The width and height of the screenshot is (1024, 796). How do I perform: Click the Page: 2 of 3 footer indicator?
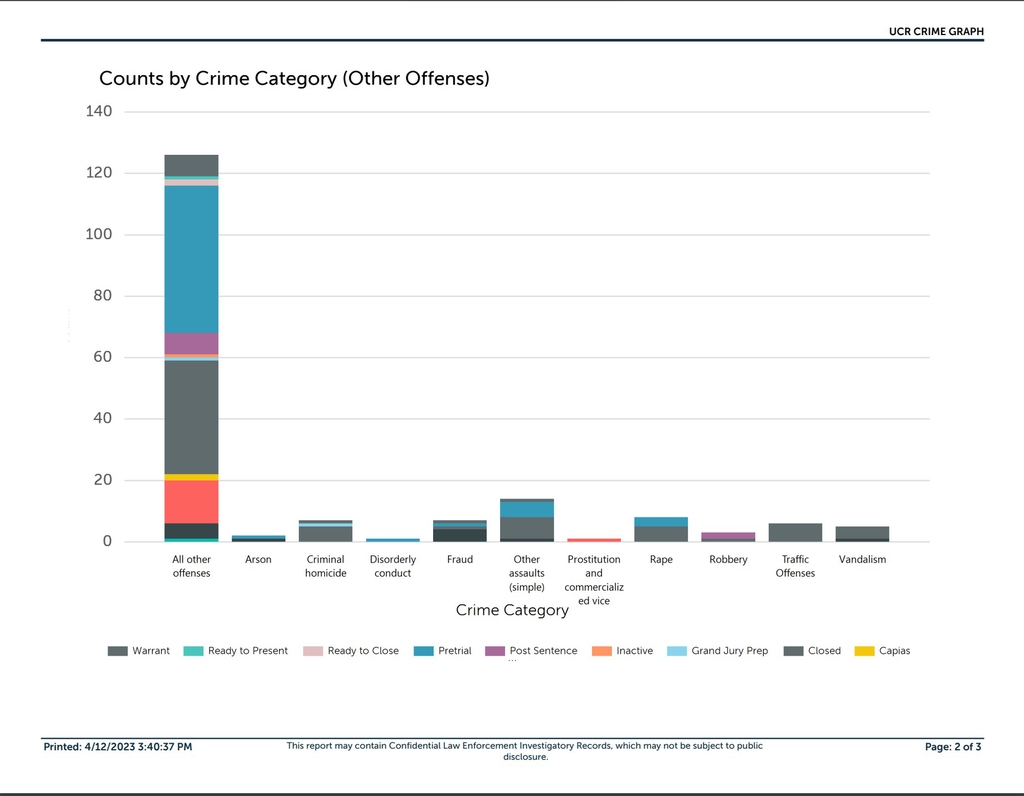point(953,747)
